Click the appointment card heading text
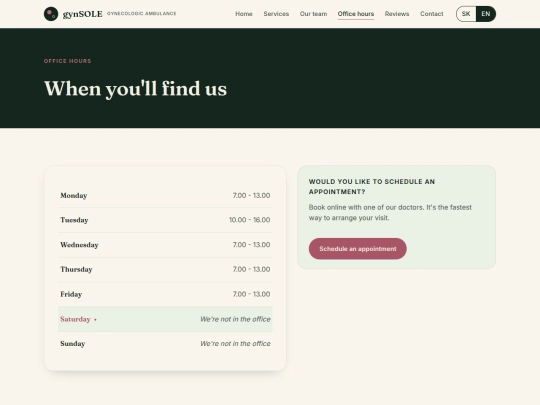Screen dimensions: 540x405 tap(372, 186)
